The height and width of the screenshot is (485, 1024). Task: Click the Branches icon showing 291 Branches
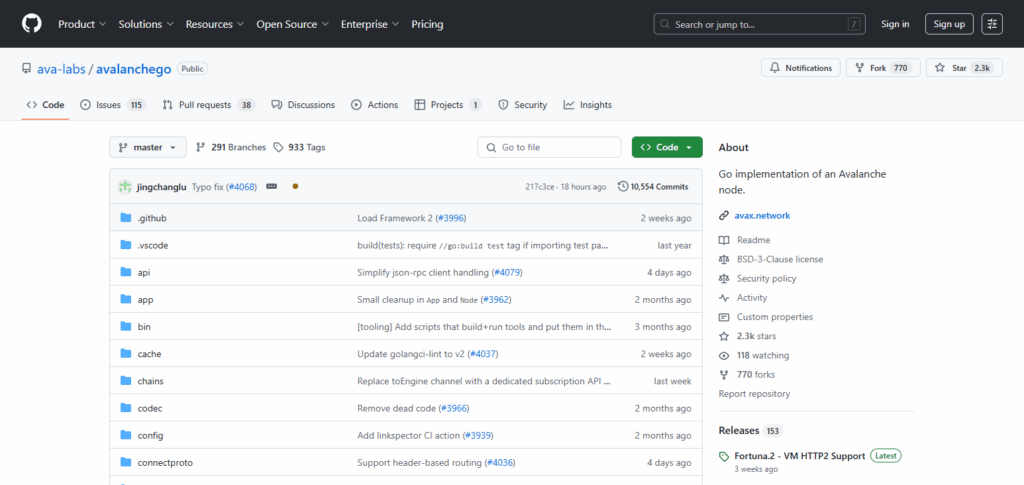pos(201,147)
